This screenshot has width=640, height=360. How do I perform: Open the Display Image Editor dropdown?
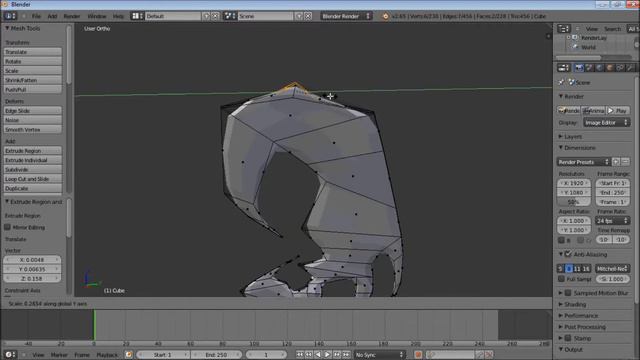[606, 122]
